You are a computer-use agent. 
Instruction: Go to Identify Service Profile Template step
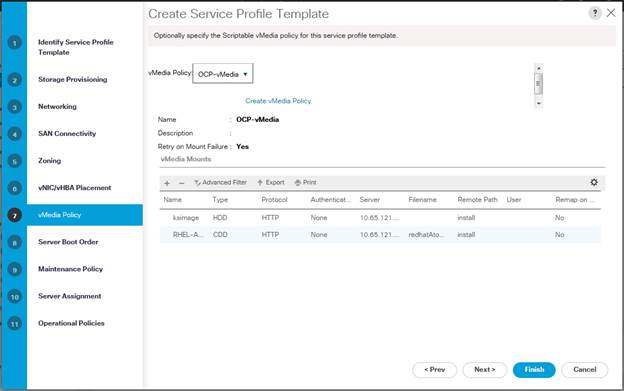point(76,47)
